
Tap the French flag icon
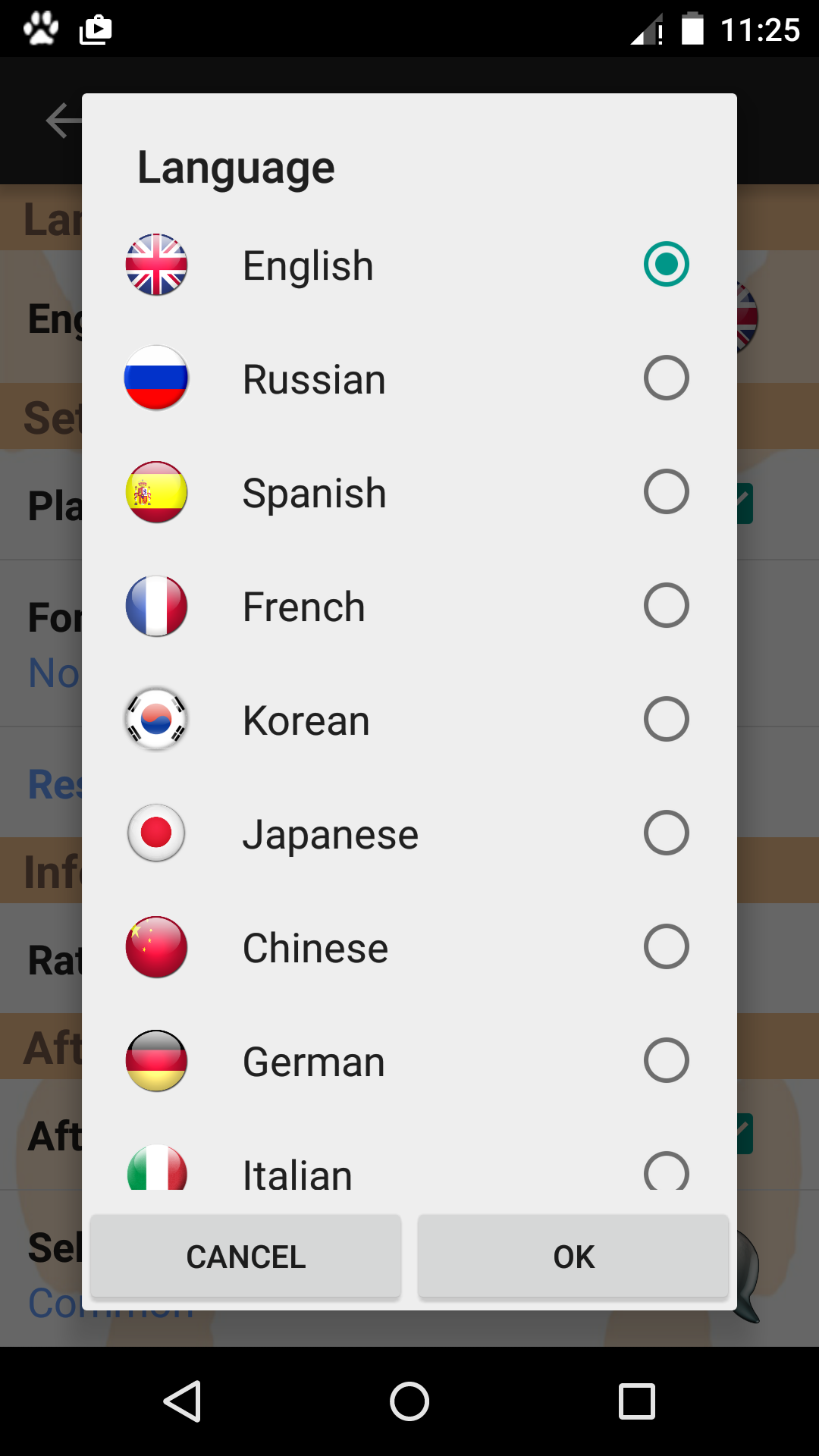156,606
